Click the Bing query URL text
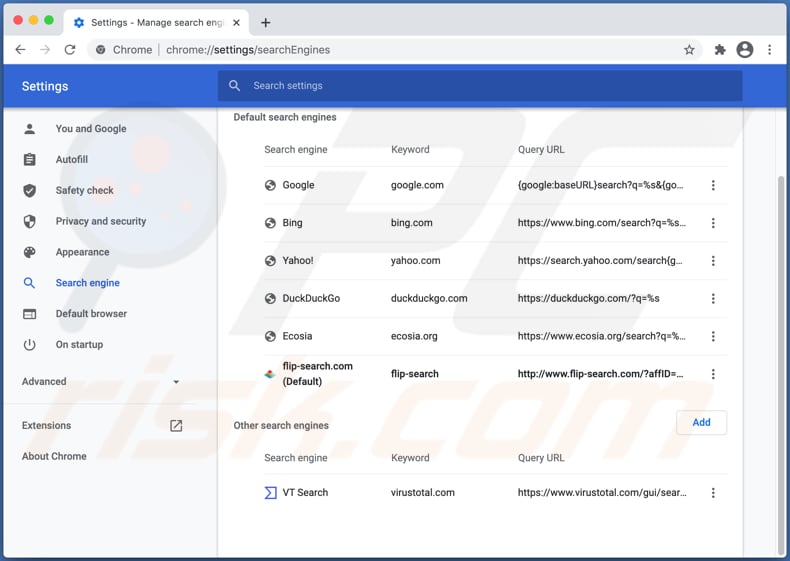 tap(602, 223)
